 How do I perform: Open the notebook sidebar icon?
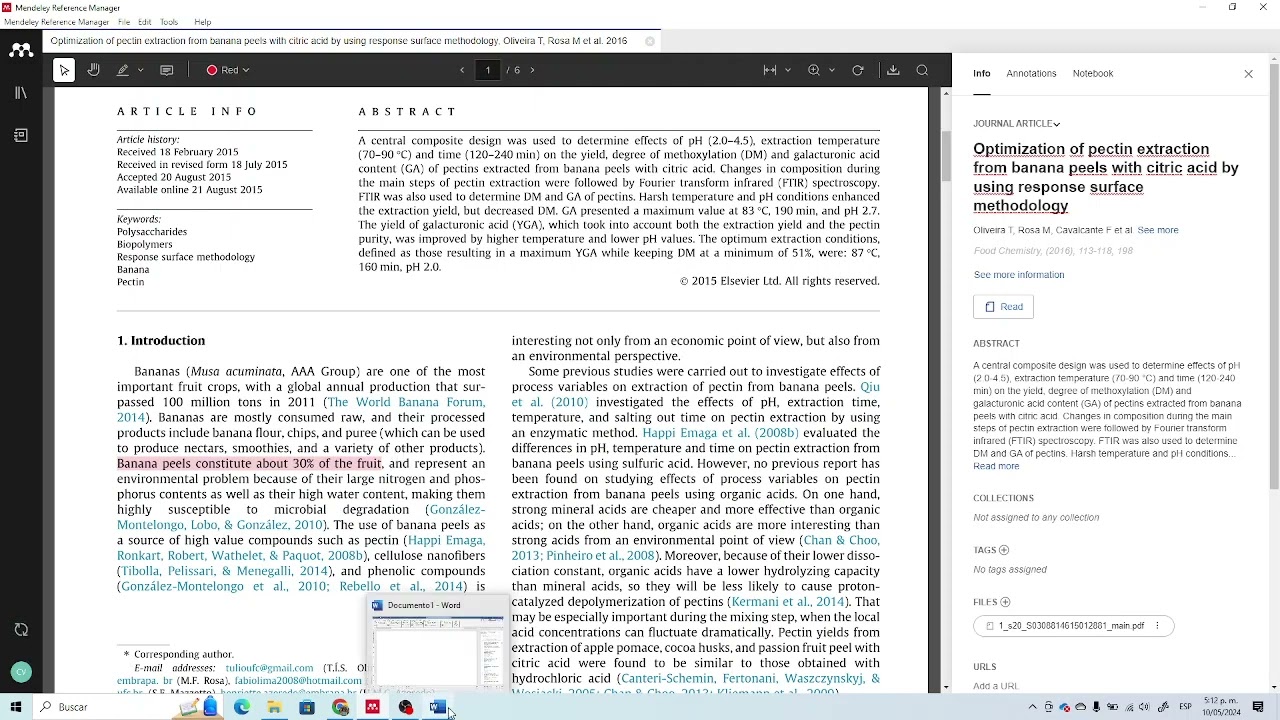point(21,135)
